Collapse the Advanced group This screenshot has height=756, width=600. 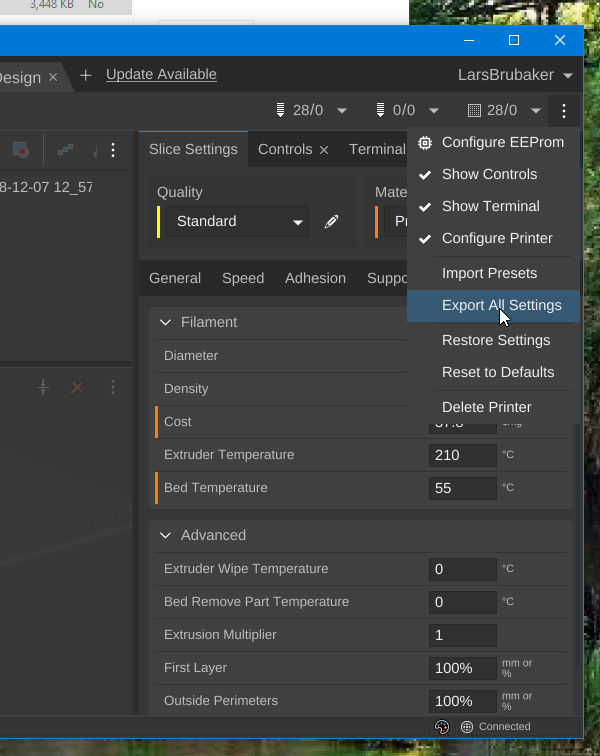(x=165, y=535)
